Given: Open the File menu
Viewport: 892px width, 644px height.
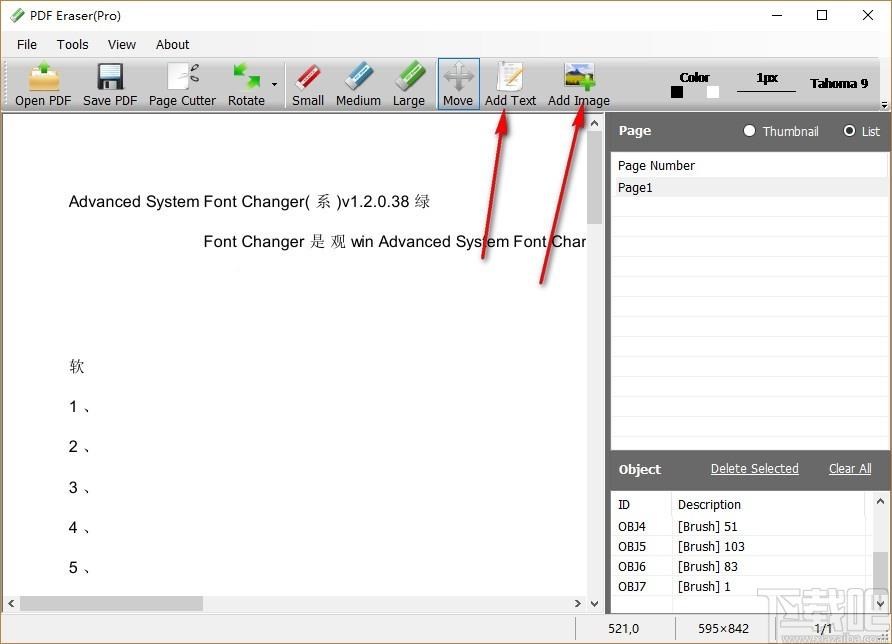Looking at the screenshot, I should (27, 44).
